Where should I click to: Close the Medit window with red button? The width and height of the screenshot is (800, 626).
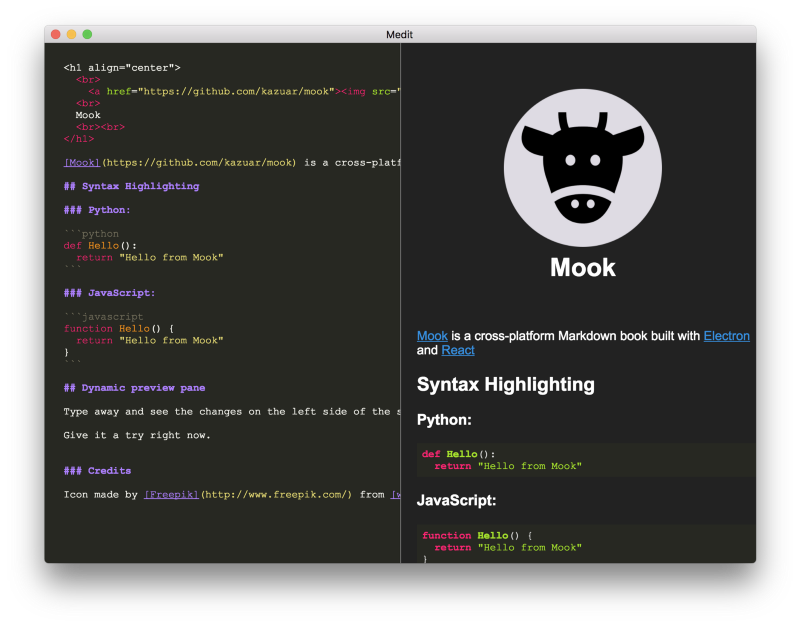pyautogui.click(x=56, y=34)
